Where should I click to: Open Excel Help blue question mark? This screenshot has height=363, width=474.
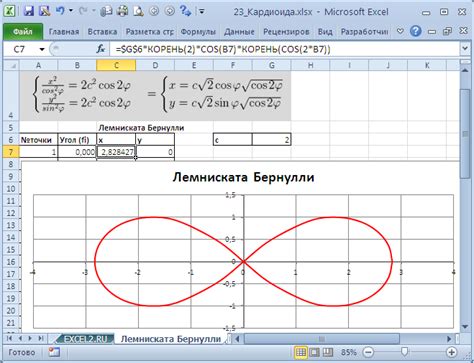(x=415, y=31)
